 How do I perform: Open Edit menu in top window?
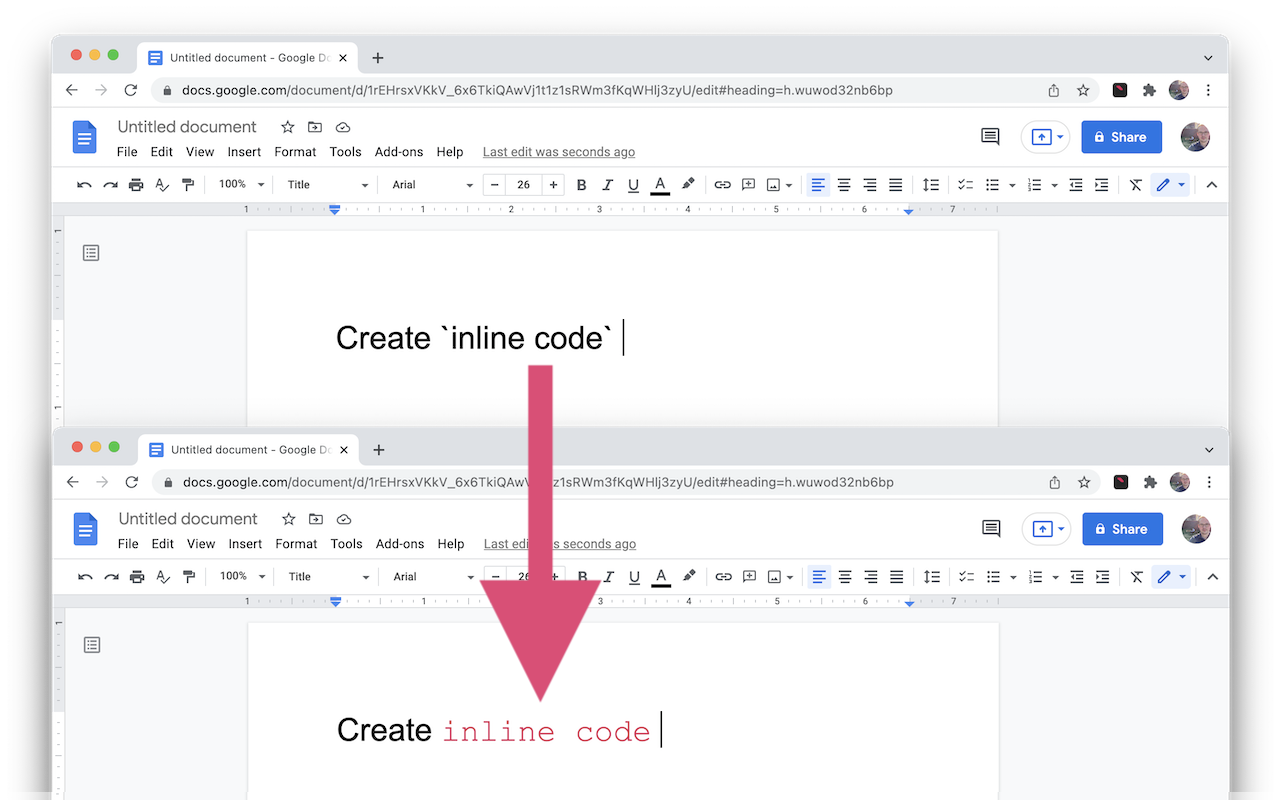pos(162,152)
